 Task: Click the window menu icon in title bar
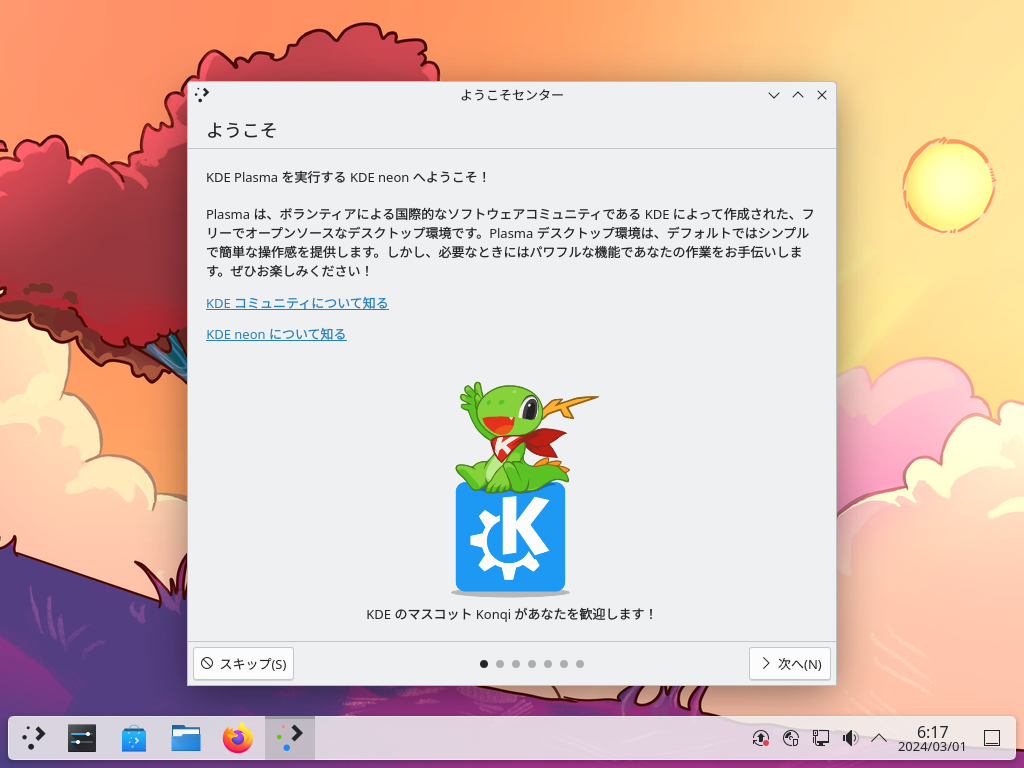point(202,95)
